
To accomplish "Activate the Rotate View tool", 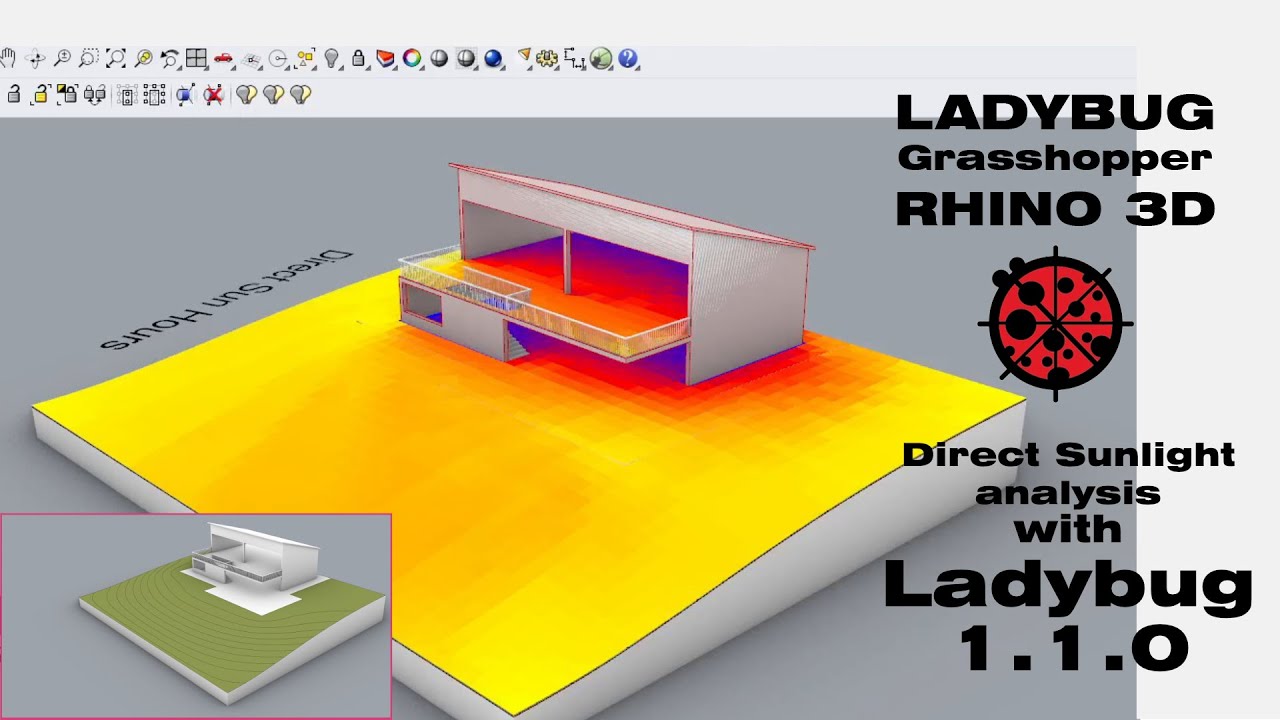I will (35, 58).
